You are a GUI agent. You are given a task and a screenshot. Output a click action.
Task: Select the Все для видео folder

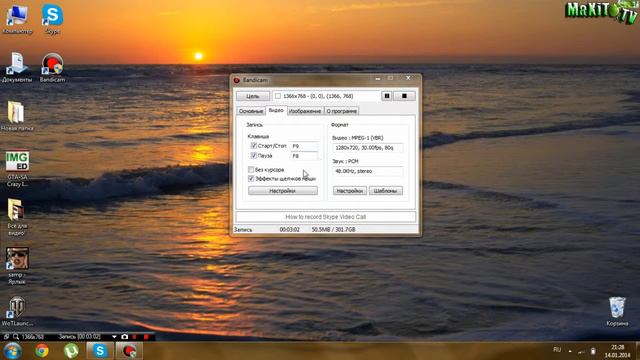click(17, 217)
